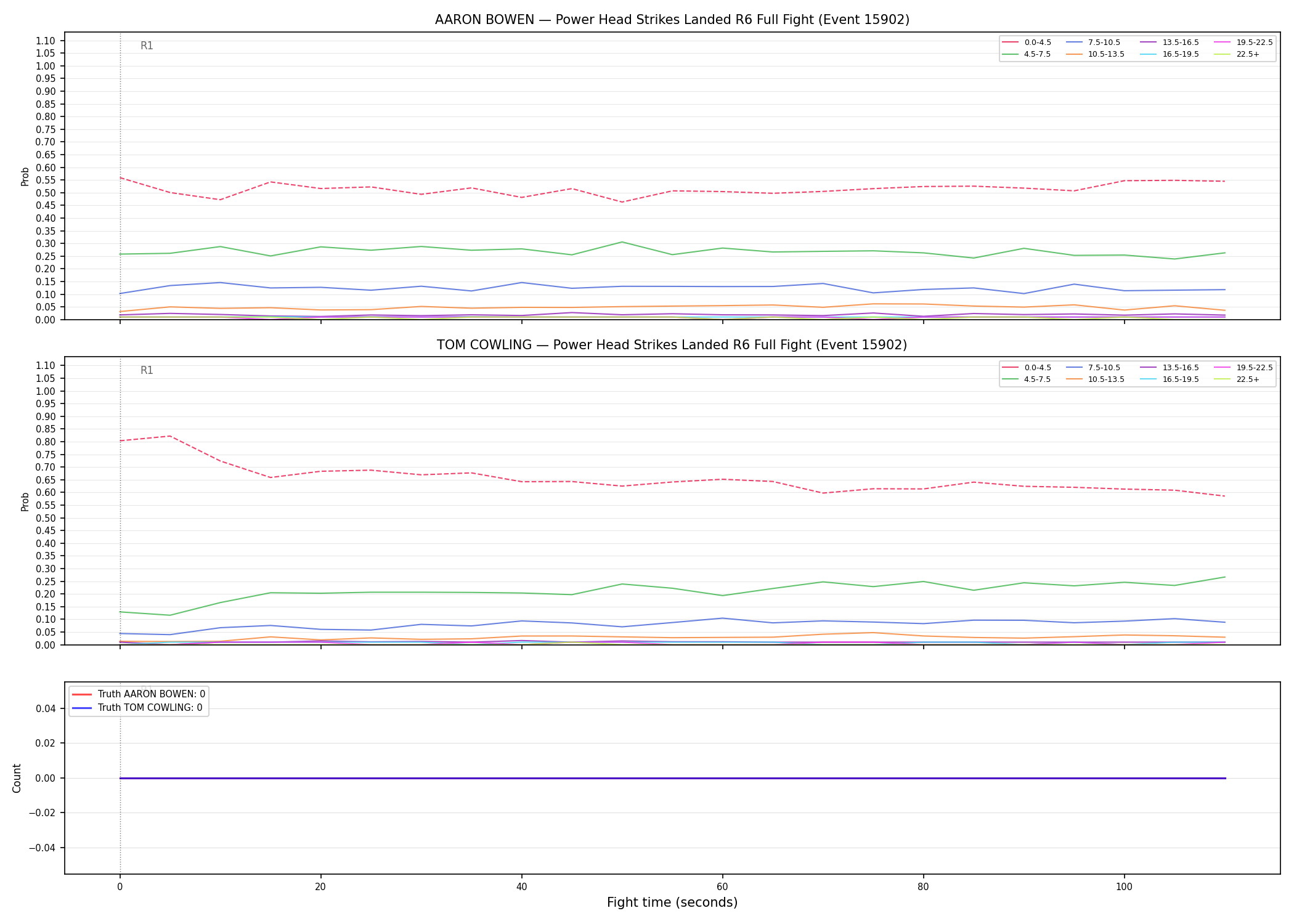Select 4.5-7.5 label in Aaron Bowen legend

pos(1038,54)
